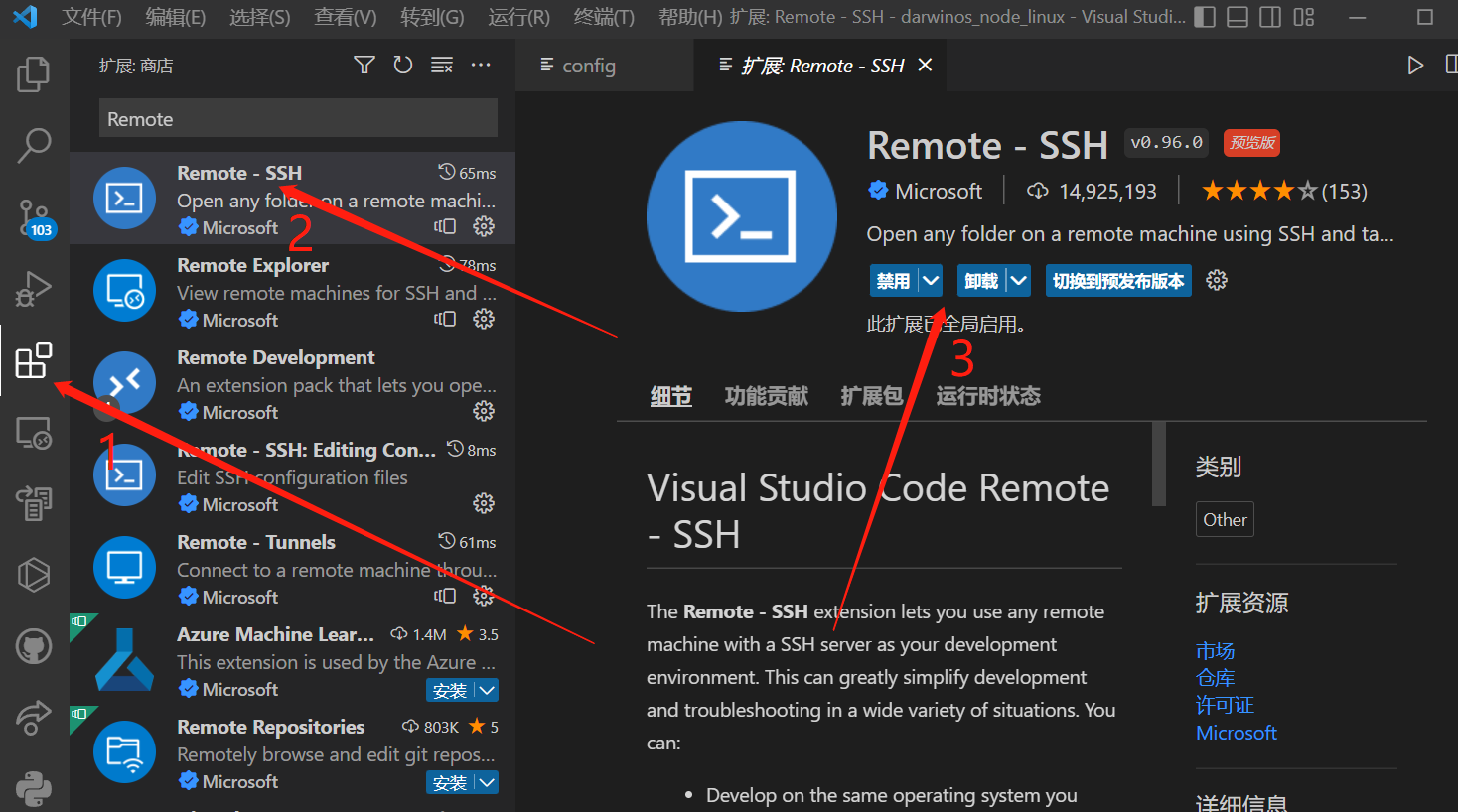Screen dimensions: 1458x812
Task: Click remote indicator icon on Remote - Tunnels item
Action: [445, 596]
